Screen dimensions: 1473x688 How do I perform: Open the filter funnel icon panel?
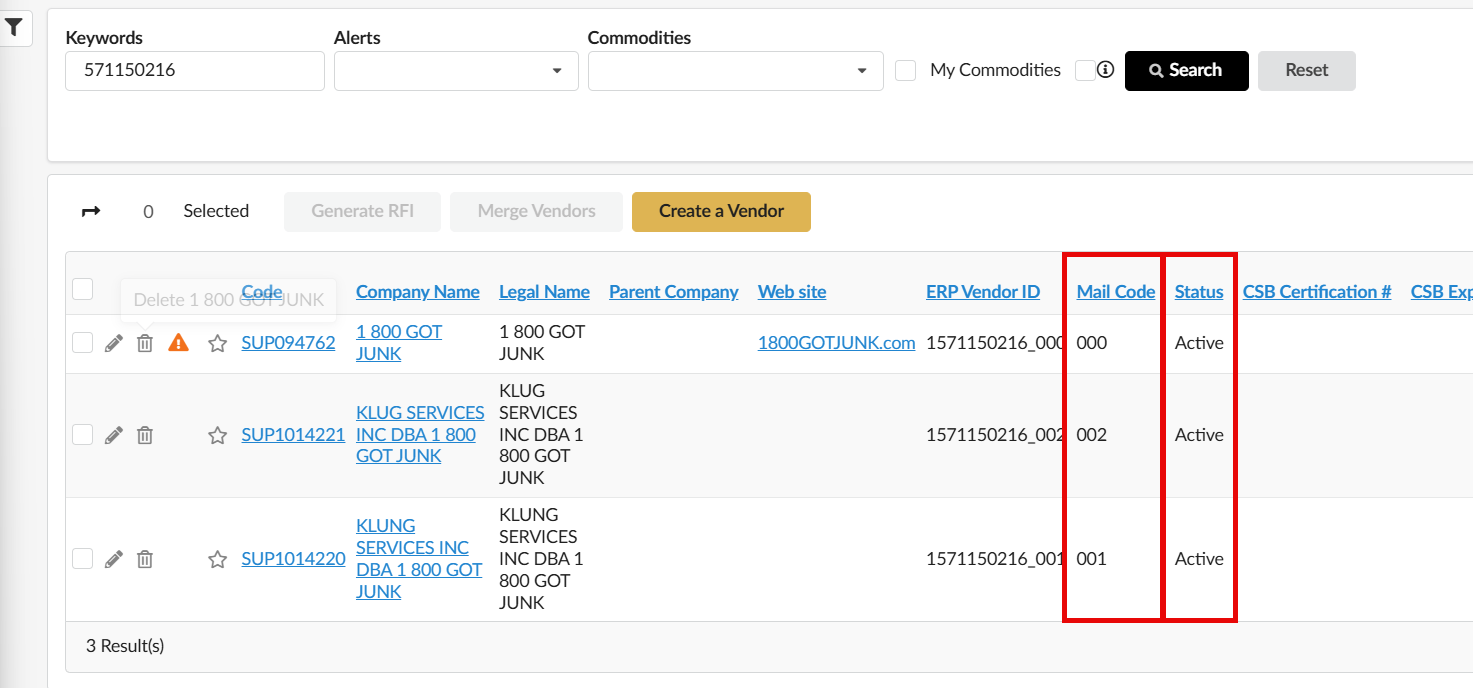[x=14, y=28]
